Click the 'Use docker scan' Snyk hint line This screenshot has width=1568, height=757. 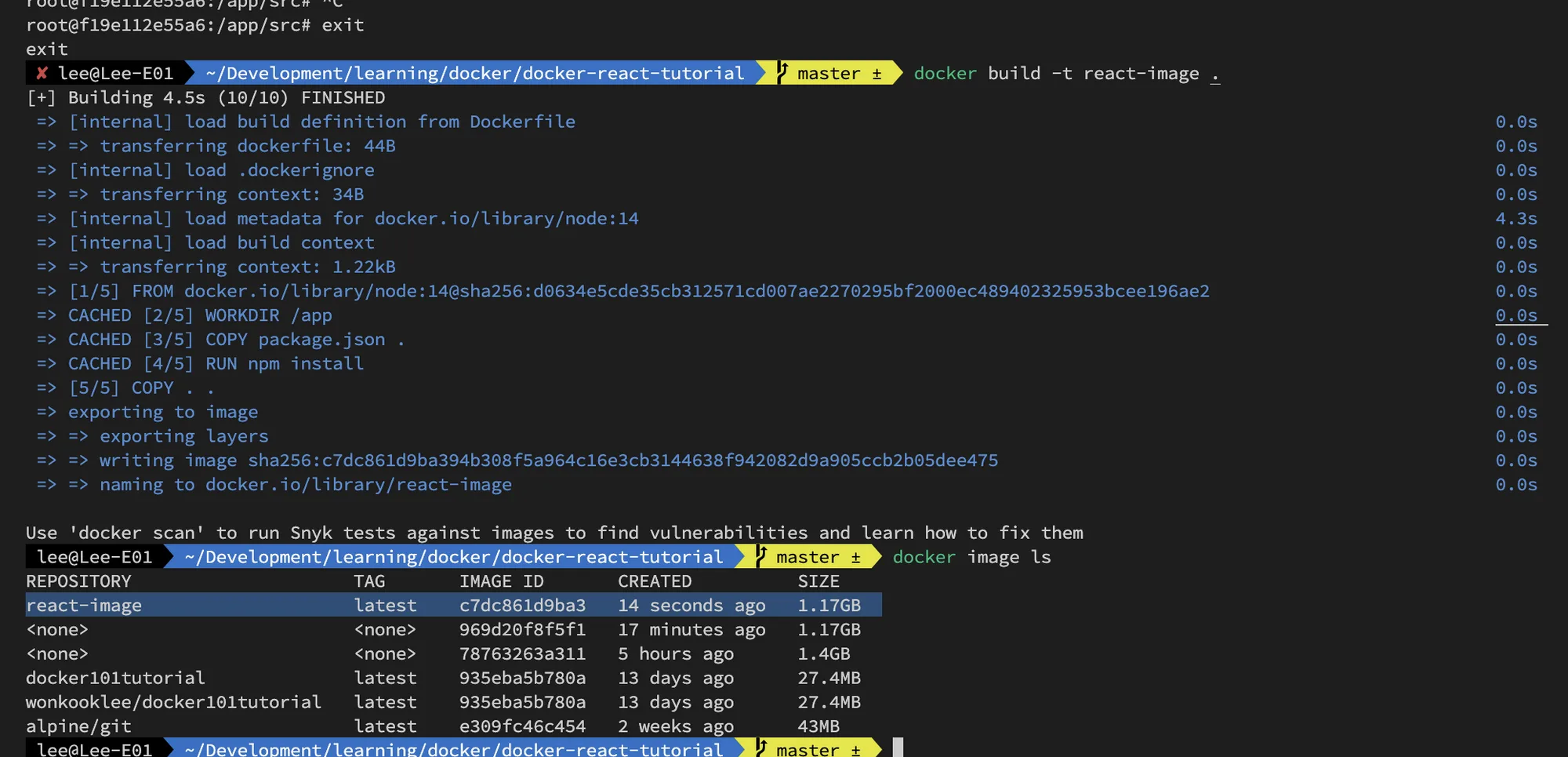(x=554, y=533)
